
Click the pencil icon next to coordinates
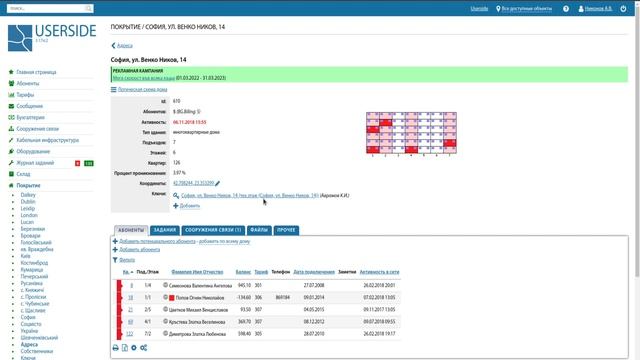[218, 183]
